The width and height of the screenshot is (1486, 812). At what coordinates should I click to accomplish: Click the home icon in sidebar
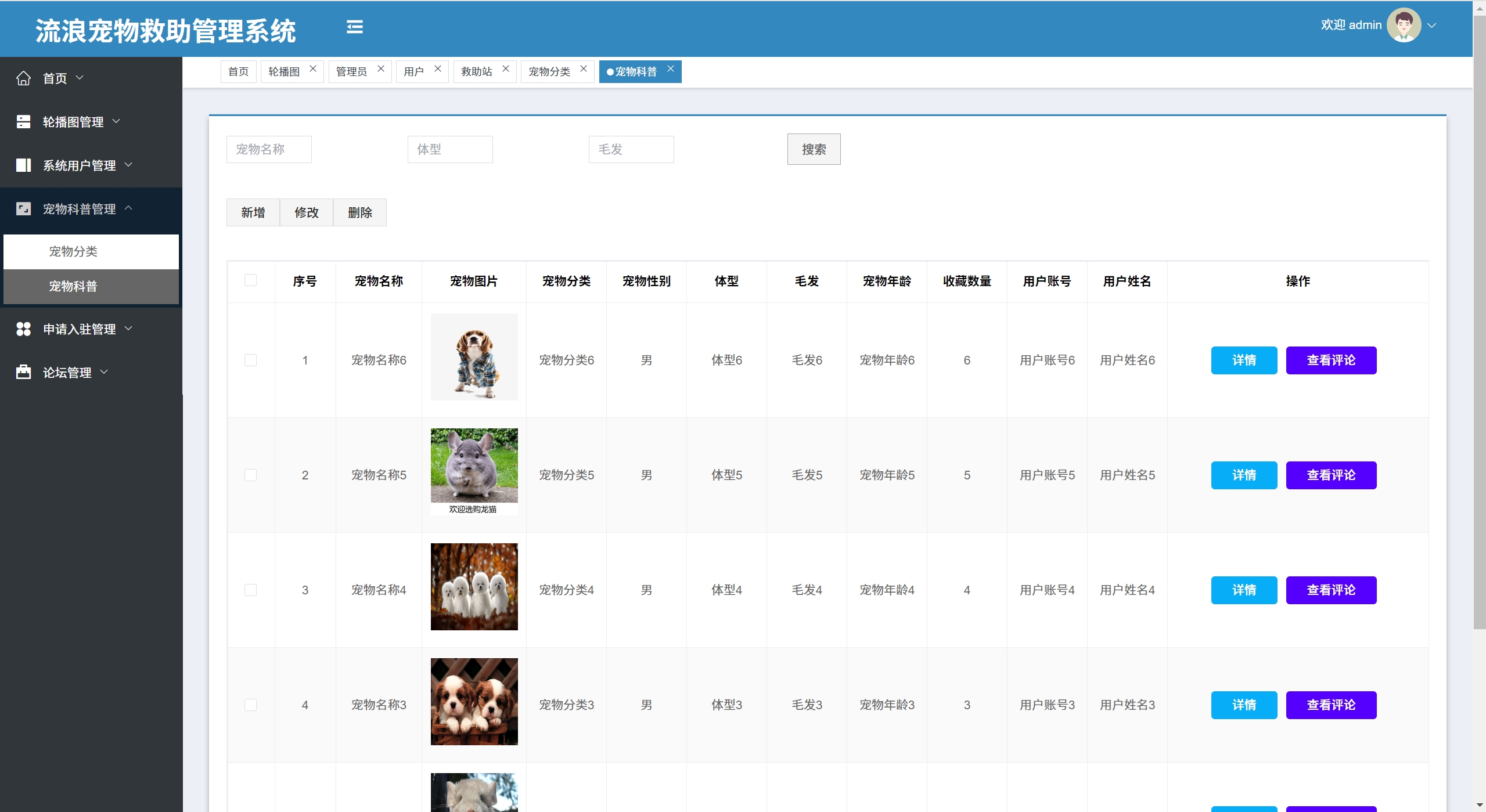tap(23, 78)
